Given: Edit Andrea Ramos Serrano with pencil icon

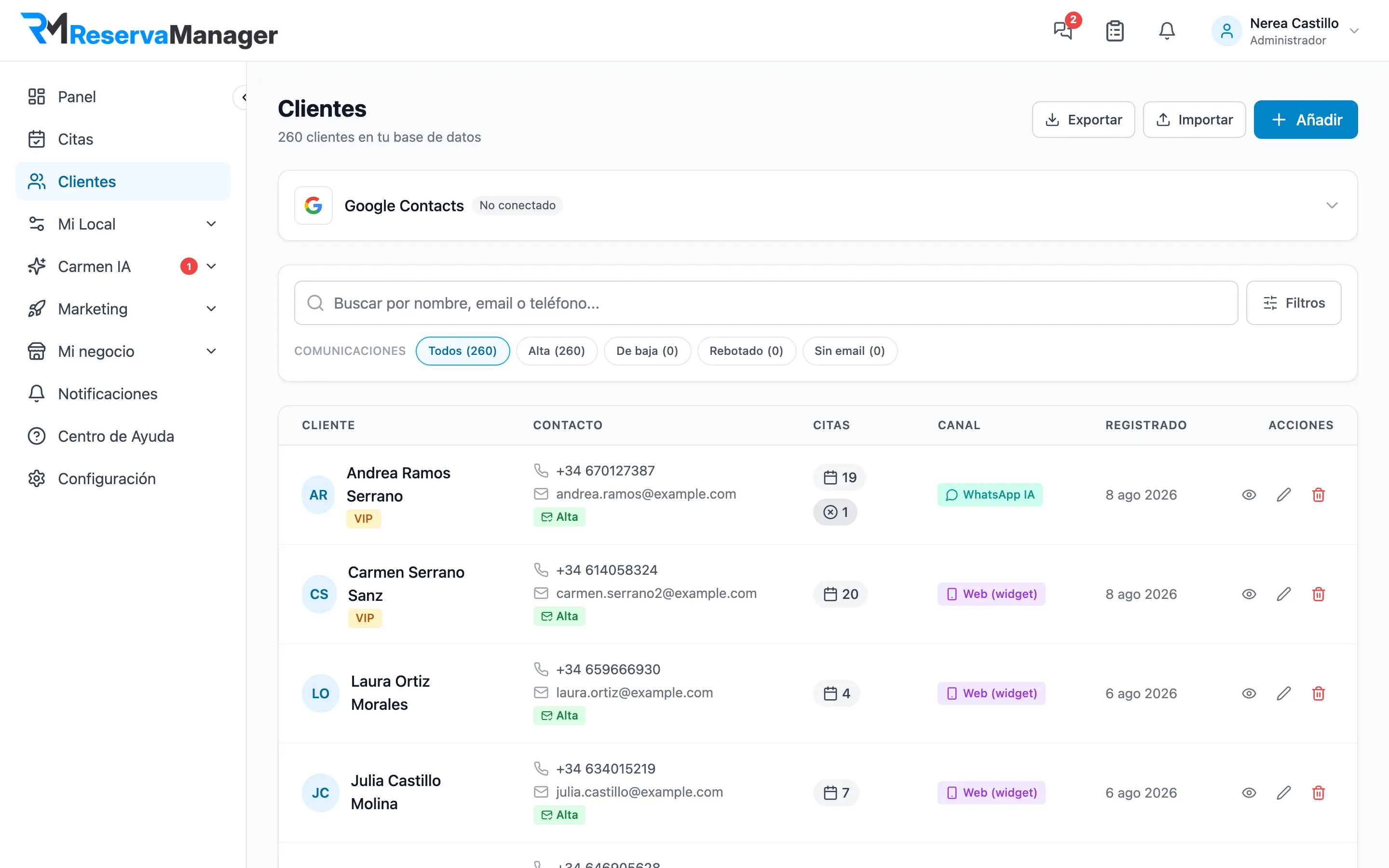Looking at the screenshot, I should click(x=1283, y=494).
